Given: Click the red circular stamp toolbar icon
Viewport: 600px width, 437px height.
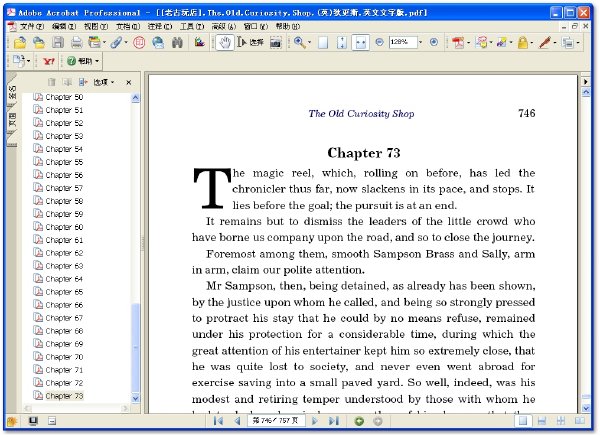Looking at the screenshot, I should point(139,42).
